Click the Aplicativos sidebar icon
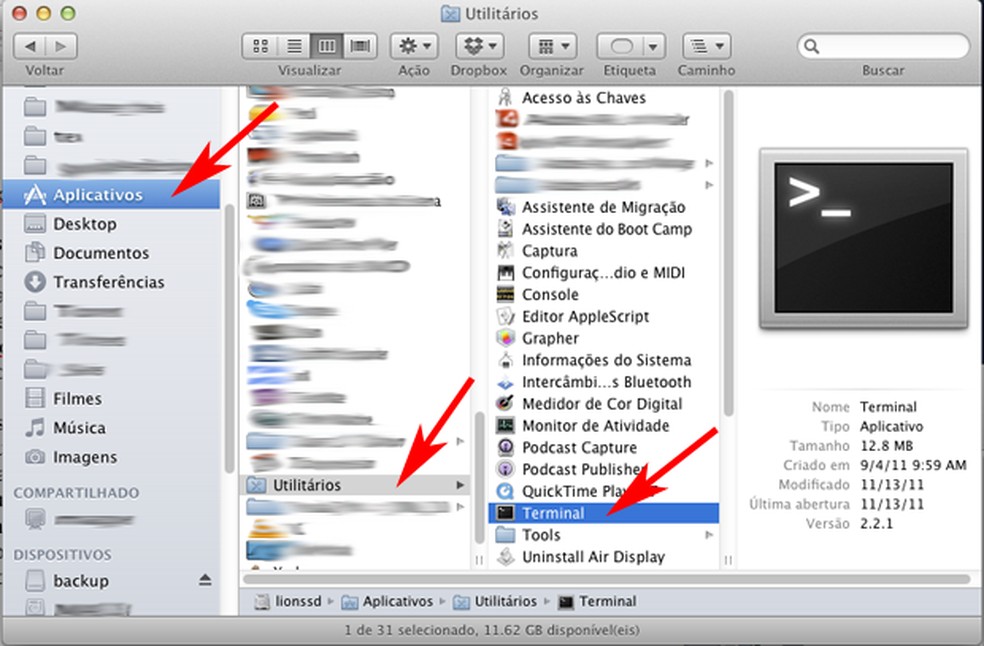Viewport: 984px width, 646px height. tap(35, 195)
